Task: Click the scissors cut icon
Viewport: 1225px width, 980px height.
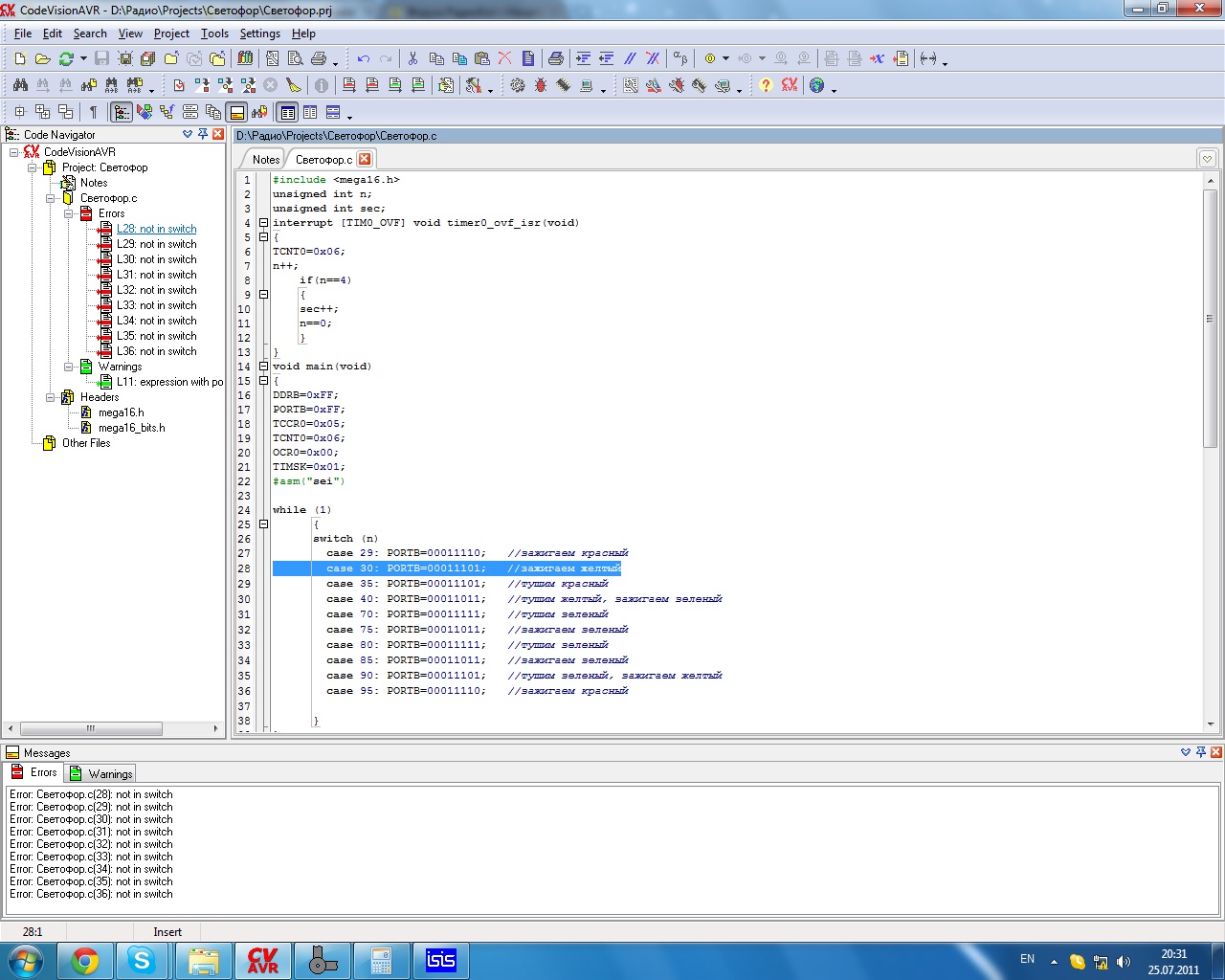Action: click(x=412, y=59)
